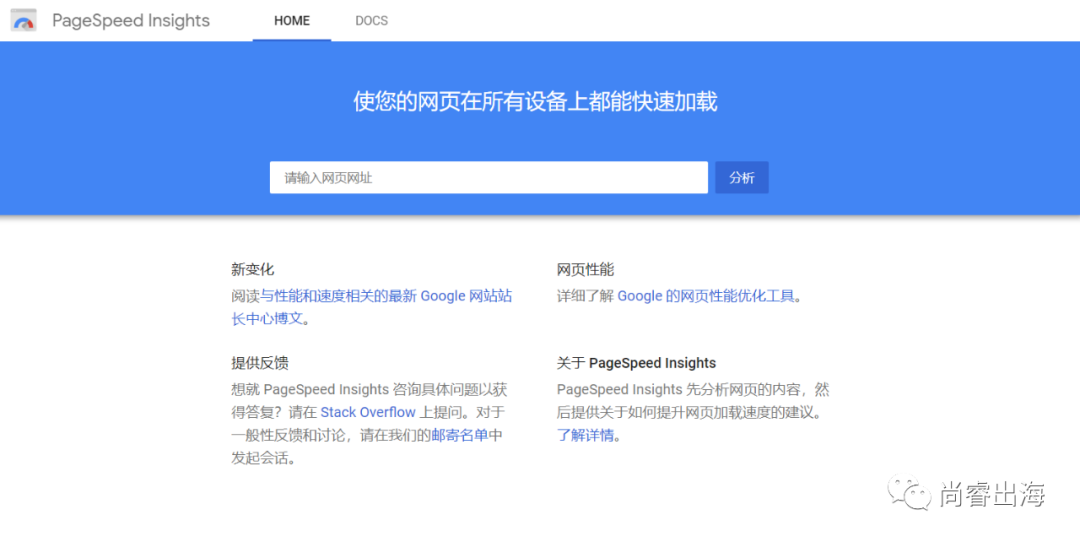Switch to the DOCS tab
The image size is (1080, 542).
[x=371, y=21]
